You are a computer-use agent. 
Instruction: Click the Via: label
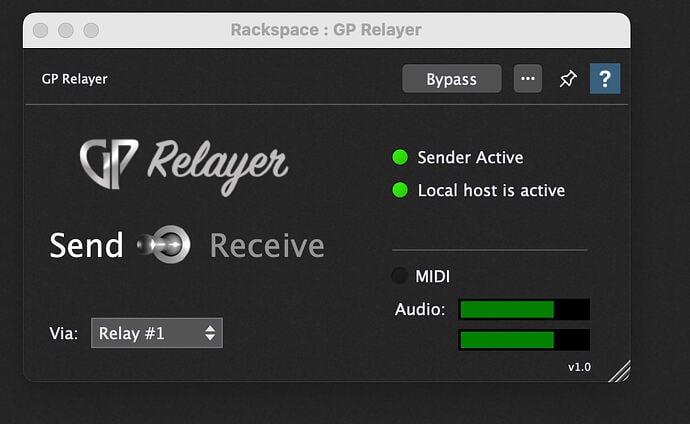point(64,333)
